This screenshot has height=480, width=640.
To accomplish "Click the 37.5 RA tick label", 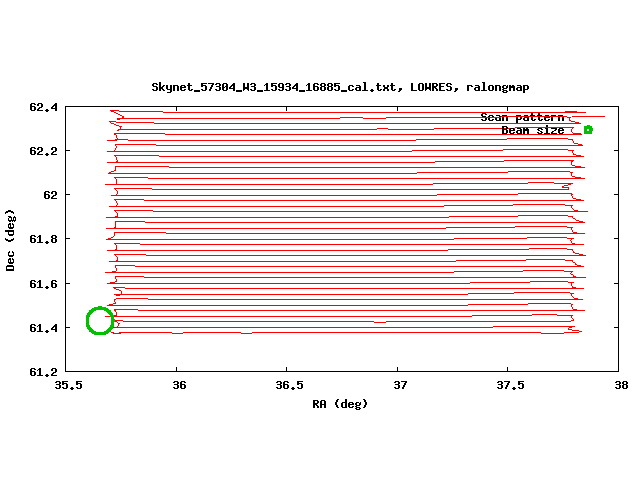I will pos(510,385).
